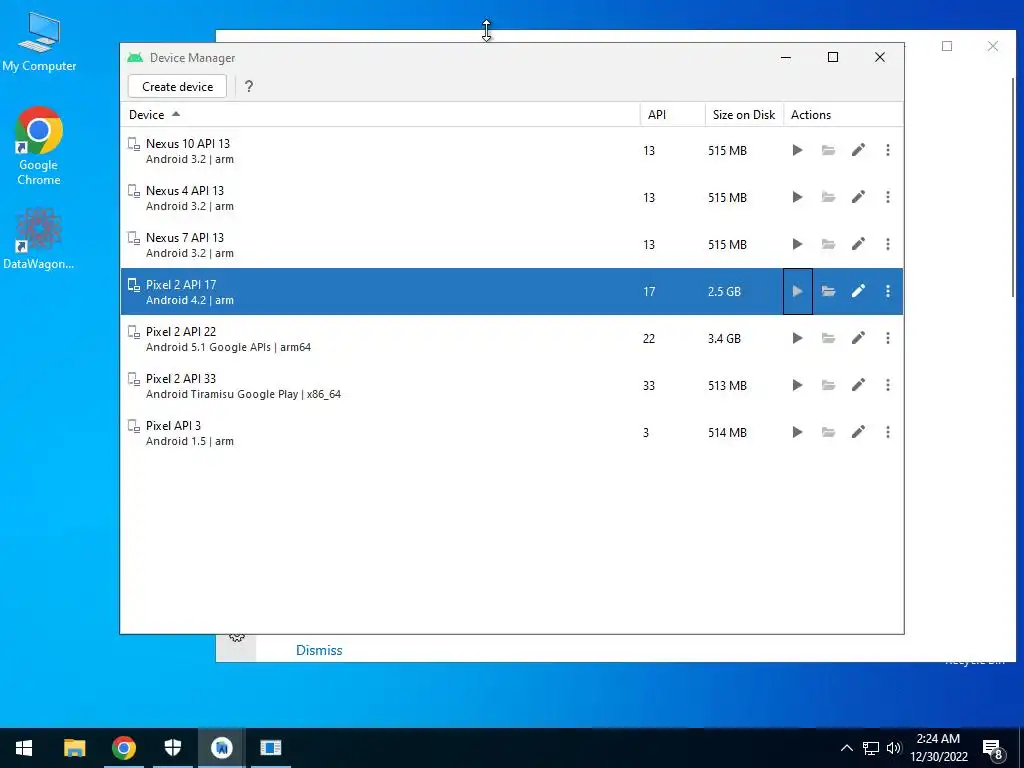Edit the Pixel 2 API 17 device

click(858, 291)
